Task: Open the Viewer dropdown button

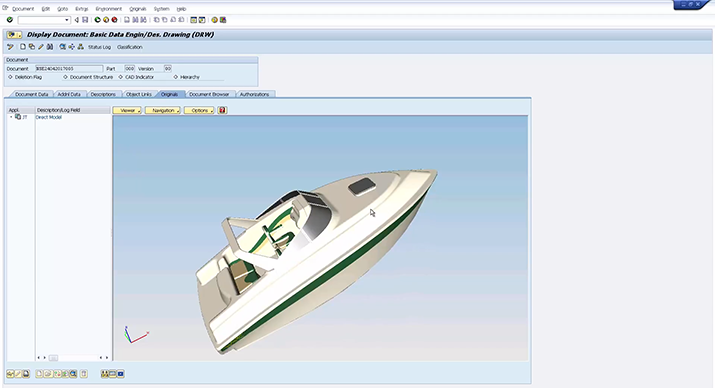Action: pyautogui.click(x=127, y=110)
